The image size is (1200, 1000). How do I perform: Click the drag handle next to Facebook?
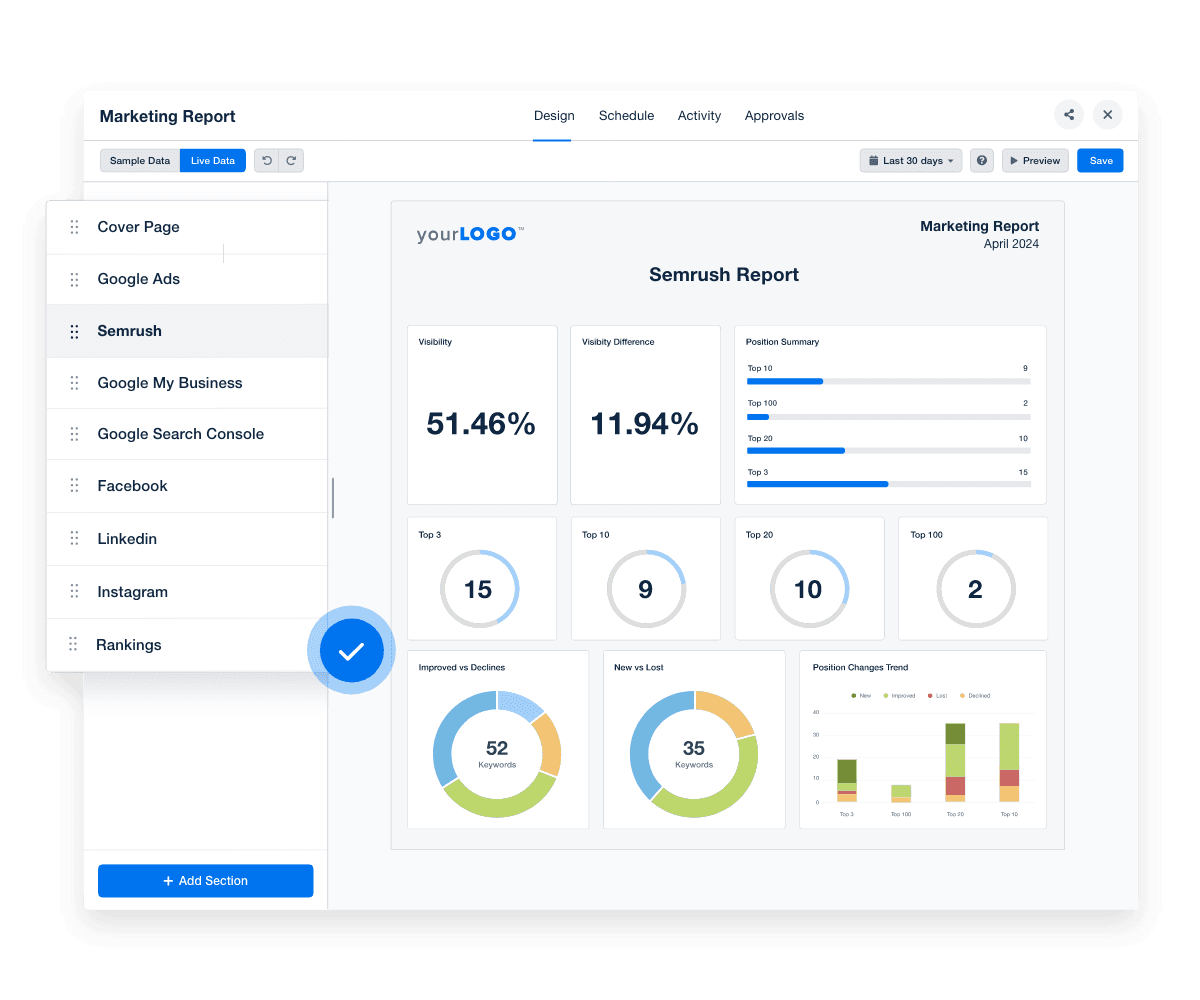coord(74,486)
